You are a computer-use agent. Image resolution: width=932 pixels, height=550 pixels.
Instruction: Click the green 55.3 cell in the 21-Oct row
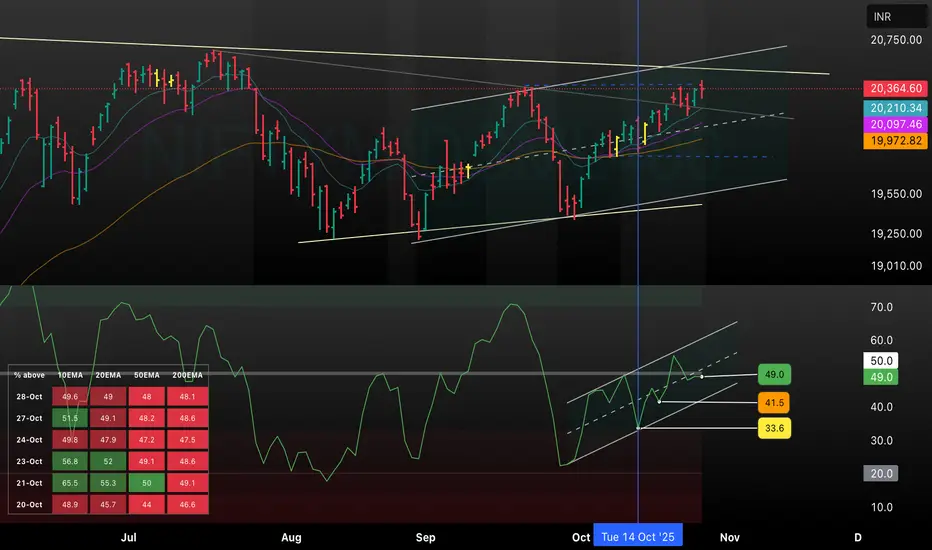pyautogui.click(x=108, y=483)
